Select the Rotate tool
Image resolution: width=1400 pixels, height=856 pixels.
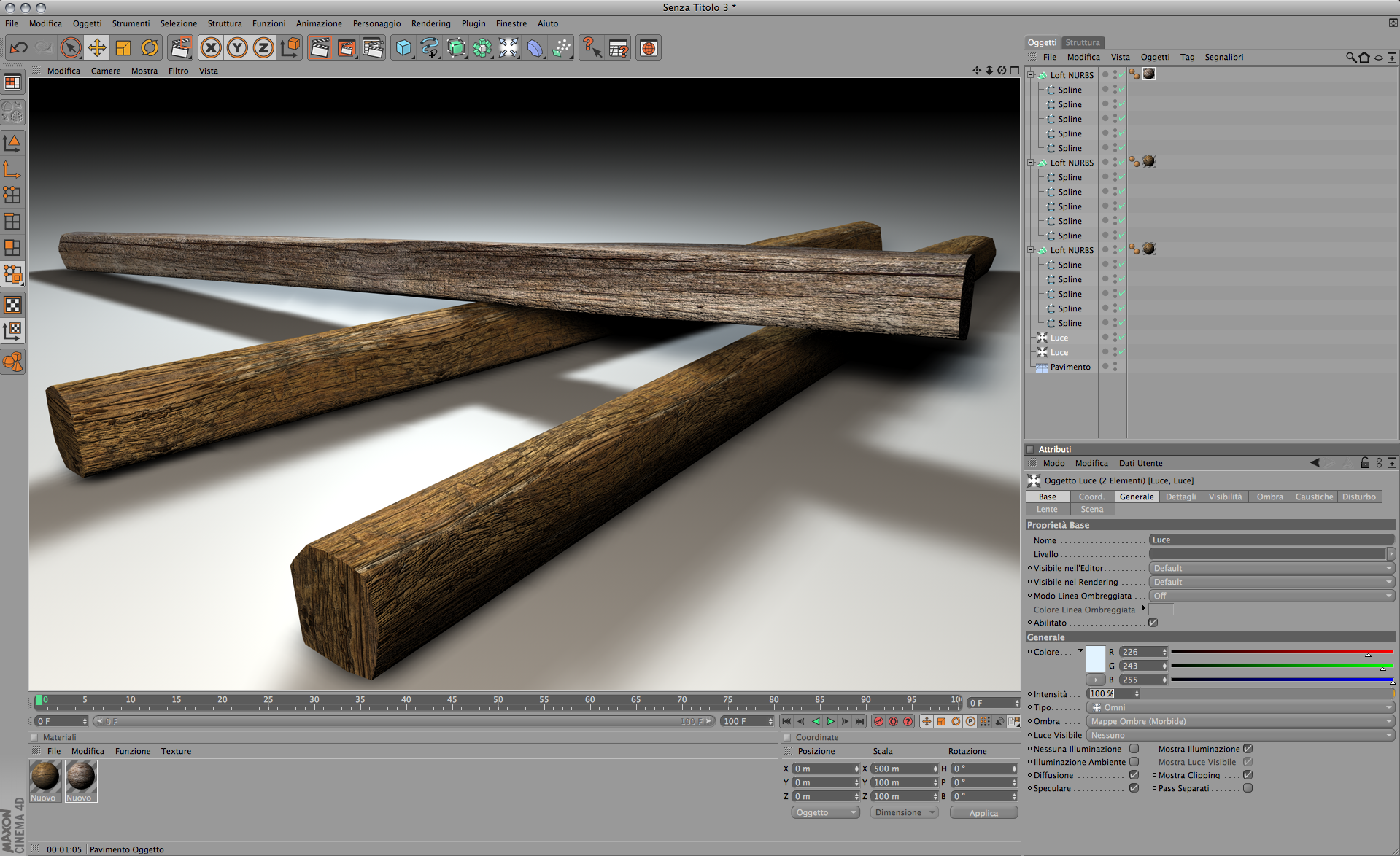150,48
